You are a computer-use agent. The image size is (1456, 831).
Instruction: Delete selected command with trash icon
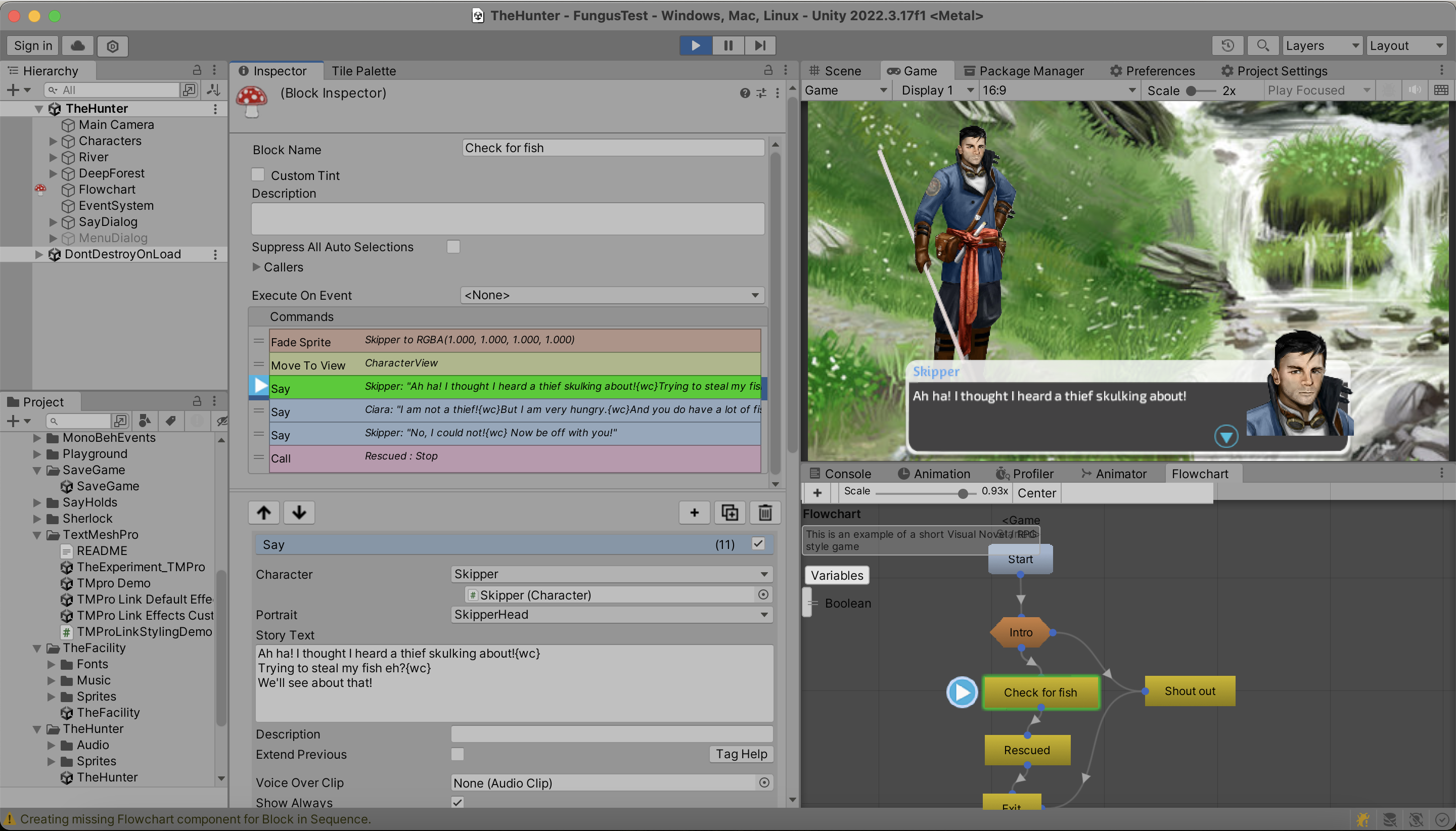765,513
